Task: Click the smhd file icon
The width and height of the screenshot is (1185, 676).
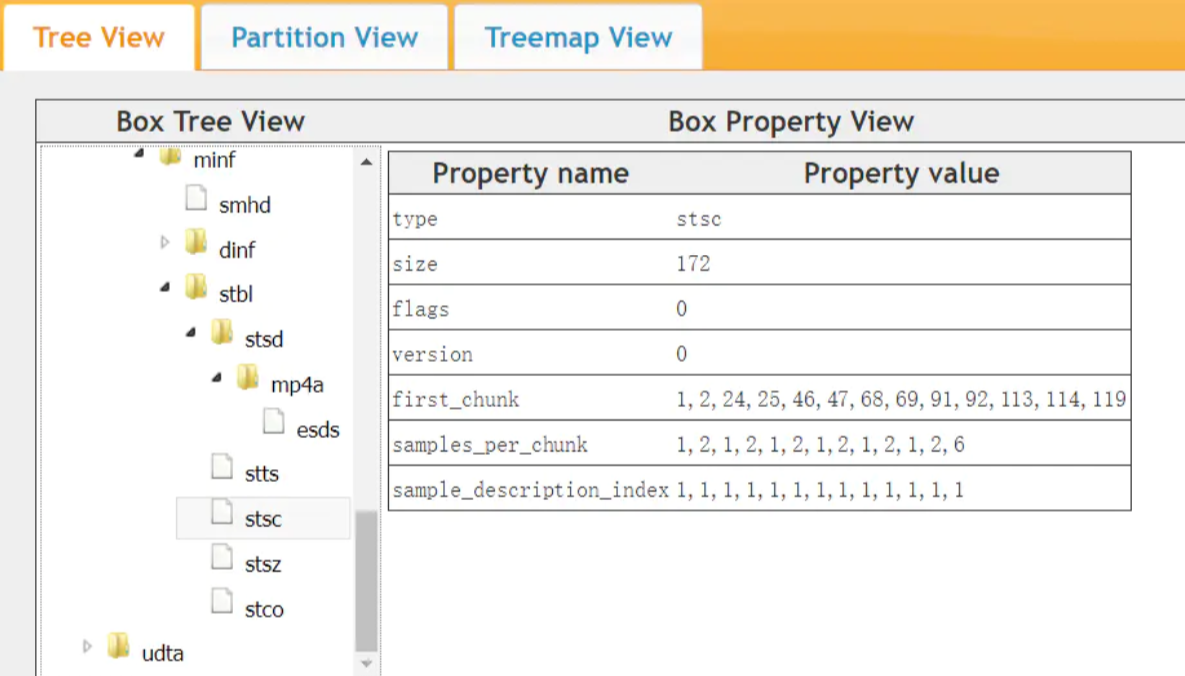Action: click(x=196, y=198)
